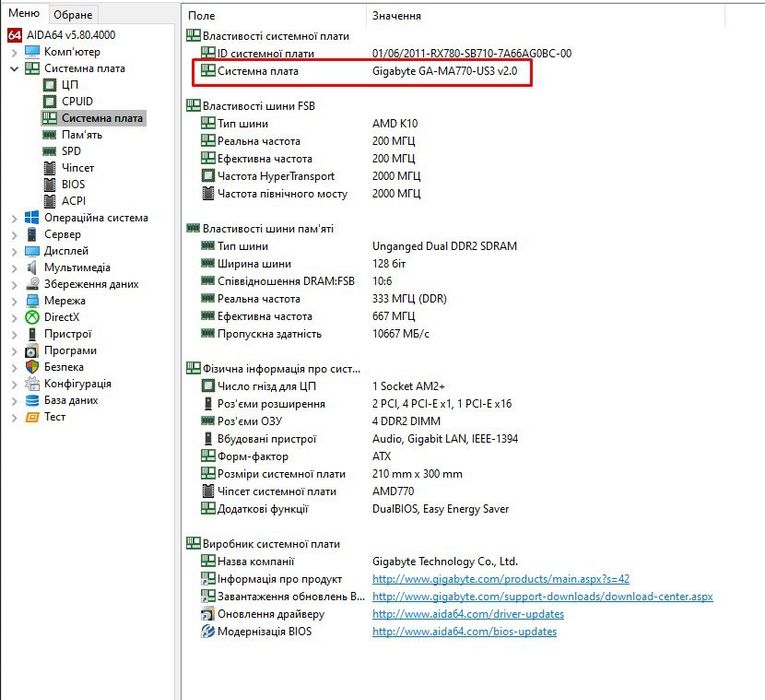The width and height of the screenshot is (765, 700).
Task: Open the gigabyte.com products main.aspx link
Action: point(501,579)
